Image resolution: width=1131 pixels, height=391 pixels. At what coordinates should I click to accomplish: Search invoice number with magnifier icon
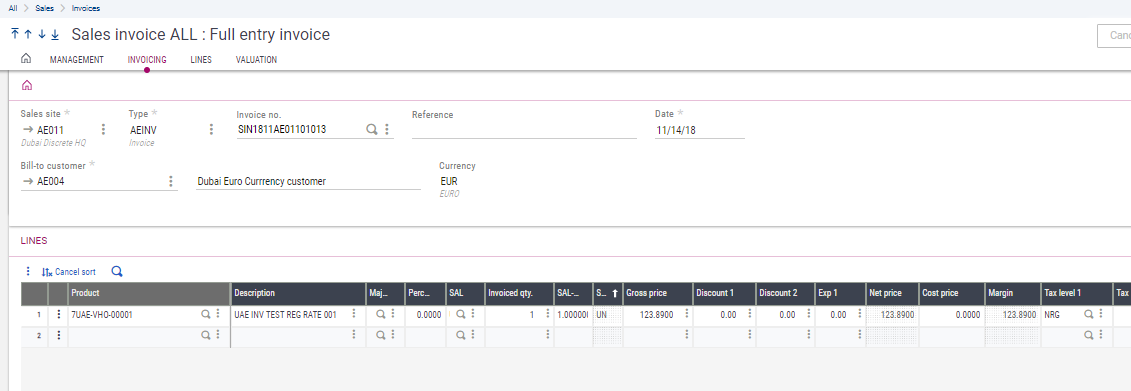point(371,129)
